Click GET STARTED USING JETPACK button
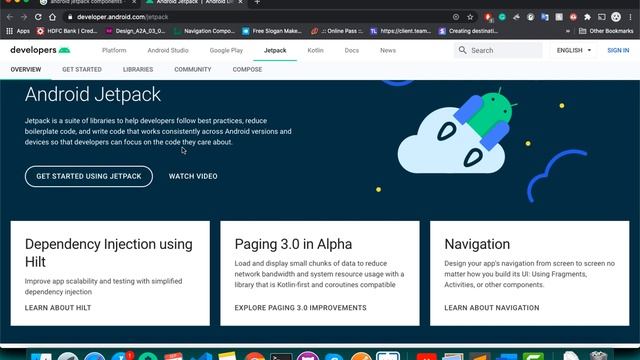Image resolution: width=640 pixels, height=360 pixels. click(89, 176)
